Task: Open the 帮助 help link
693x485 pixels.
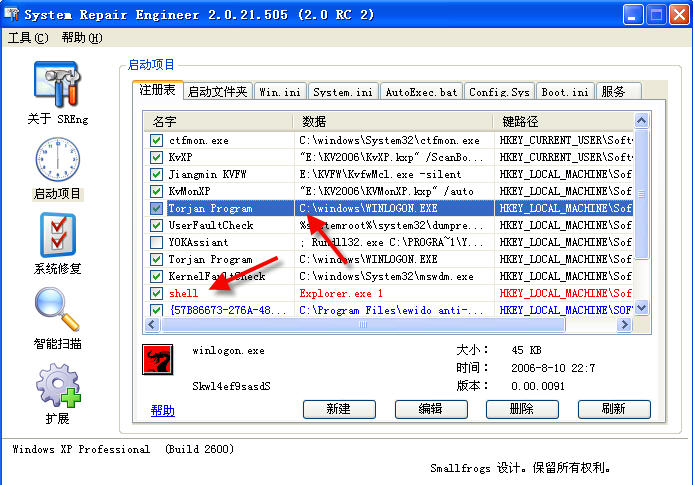Action: coord(162,411)
